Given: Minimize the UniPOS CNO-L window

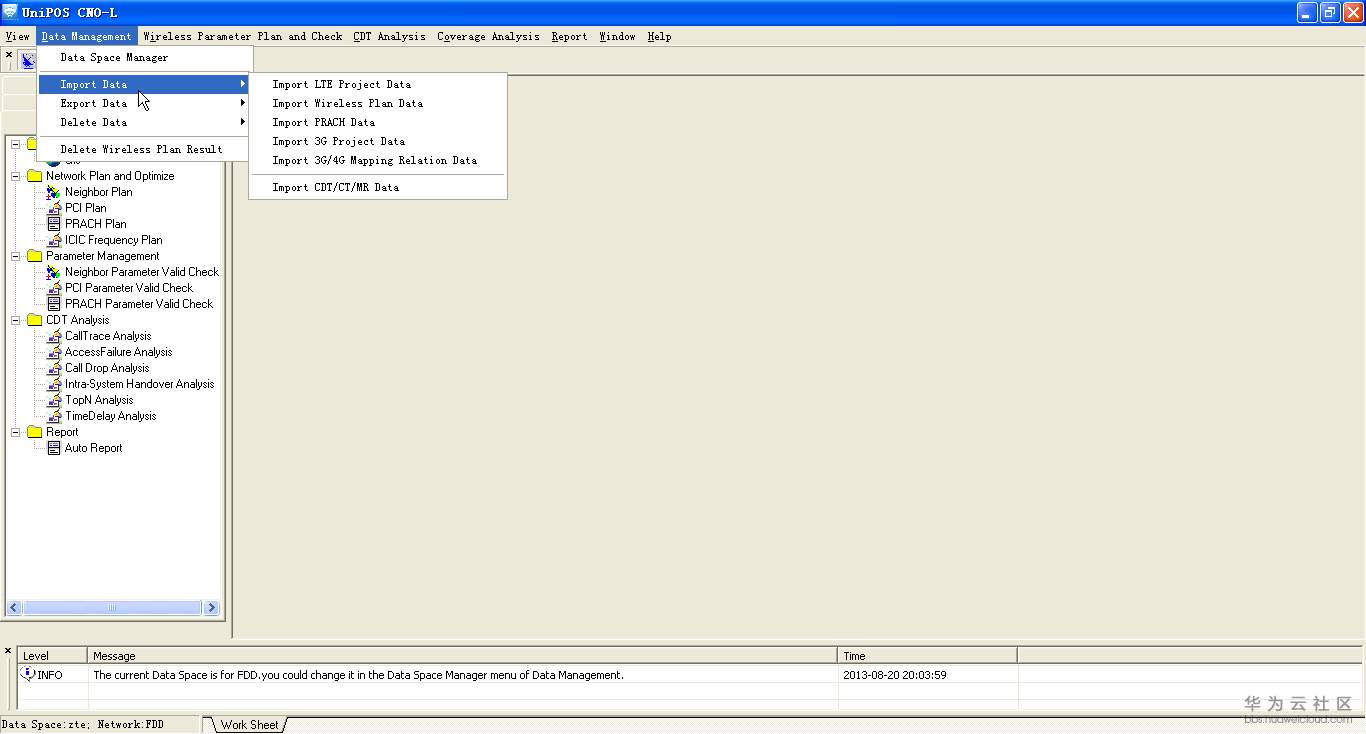Looking at the screenshot, I should point(1307,12).
